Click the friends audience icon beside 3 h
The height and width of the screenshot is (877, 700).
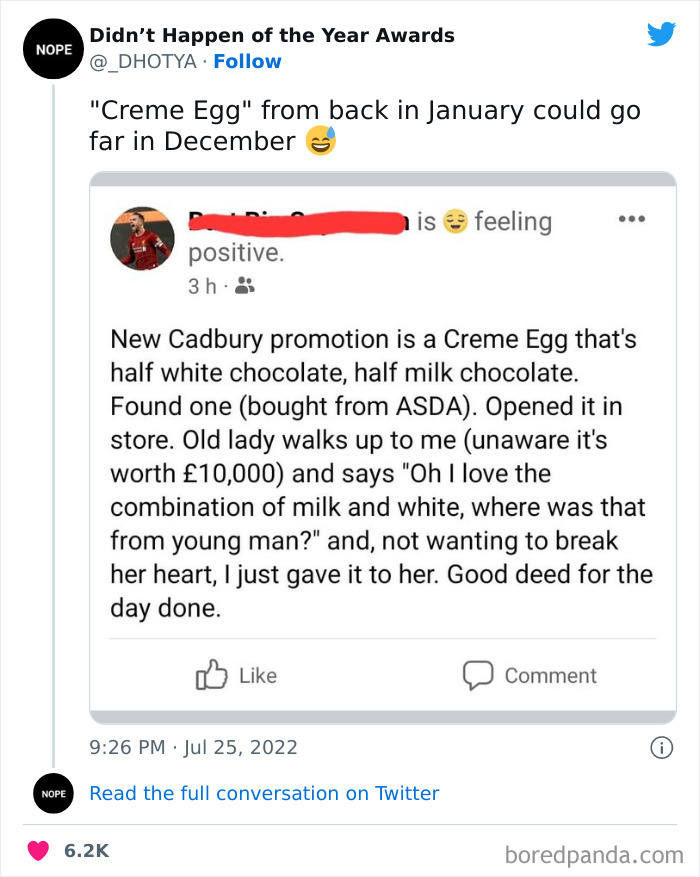[242, 287]
